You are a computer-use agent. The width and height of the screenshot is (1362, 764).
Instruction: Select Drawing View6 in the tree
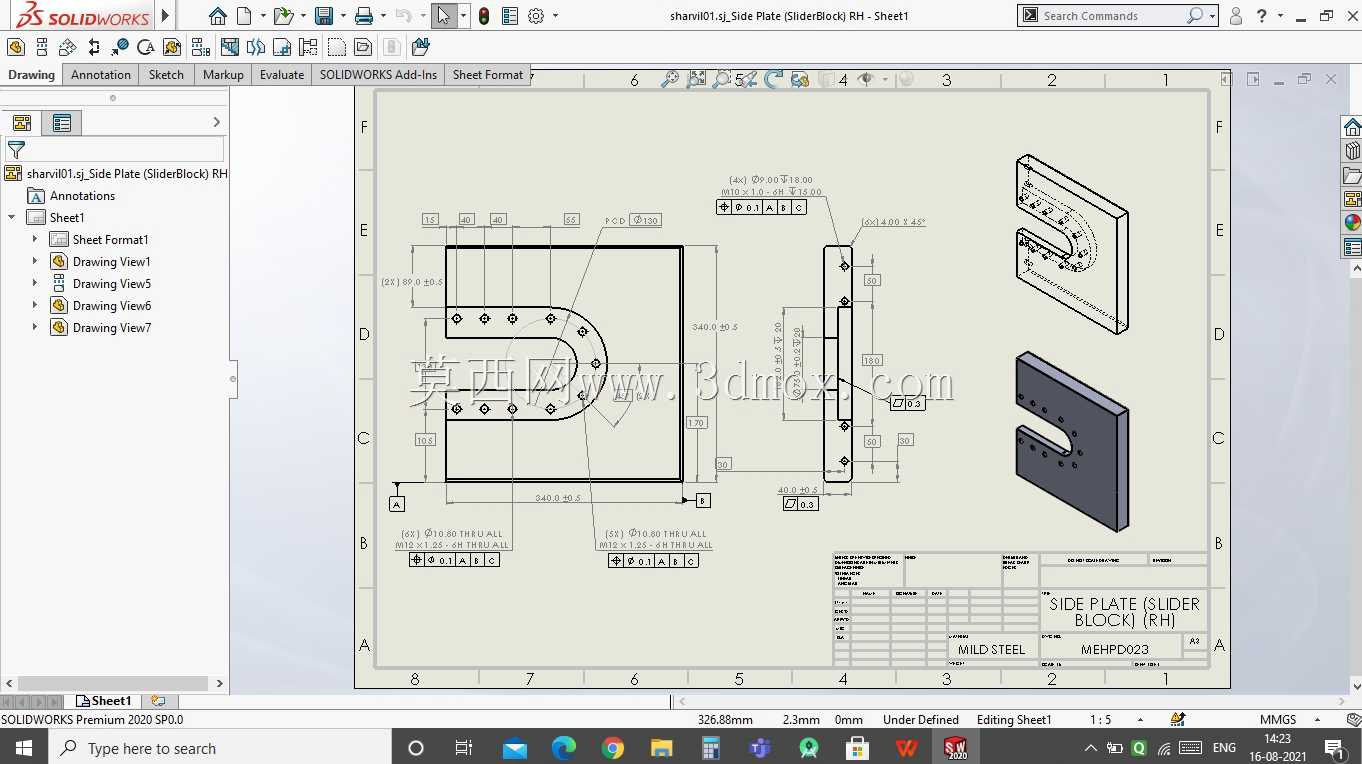112,306
